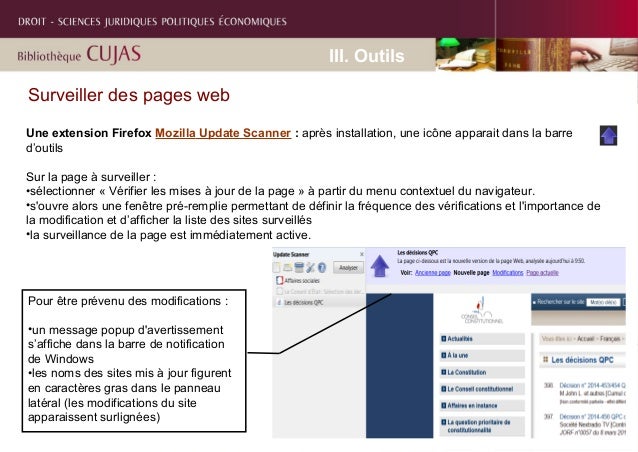Click the blue help icon in Update Scanner

click(322, 267)
